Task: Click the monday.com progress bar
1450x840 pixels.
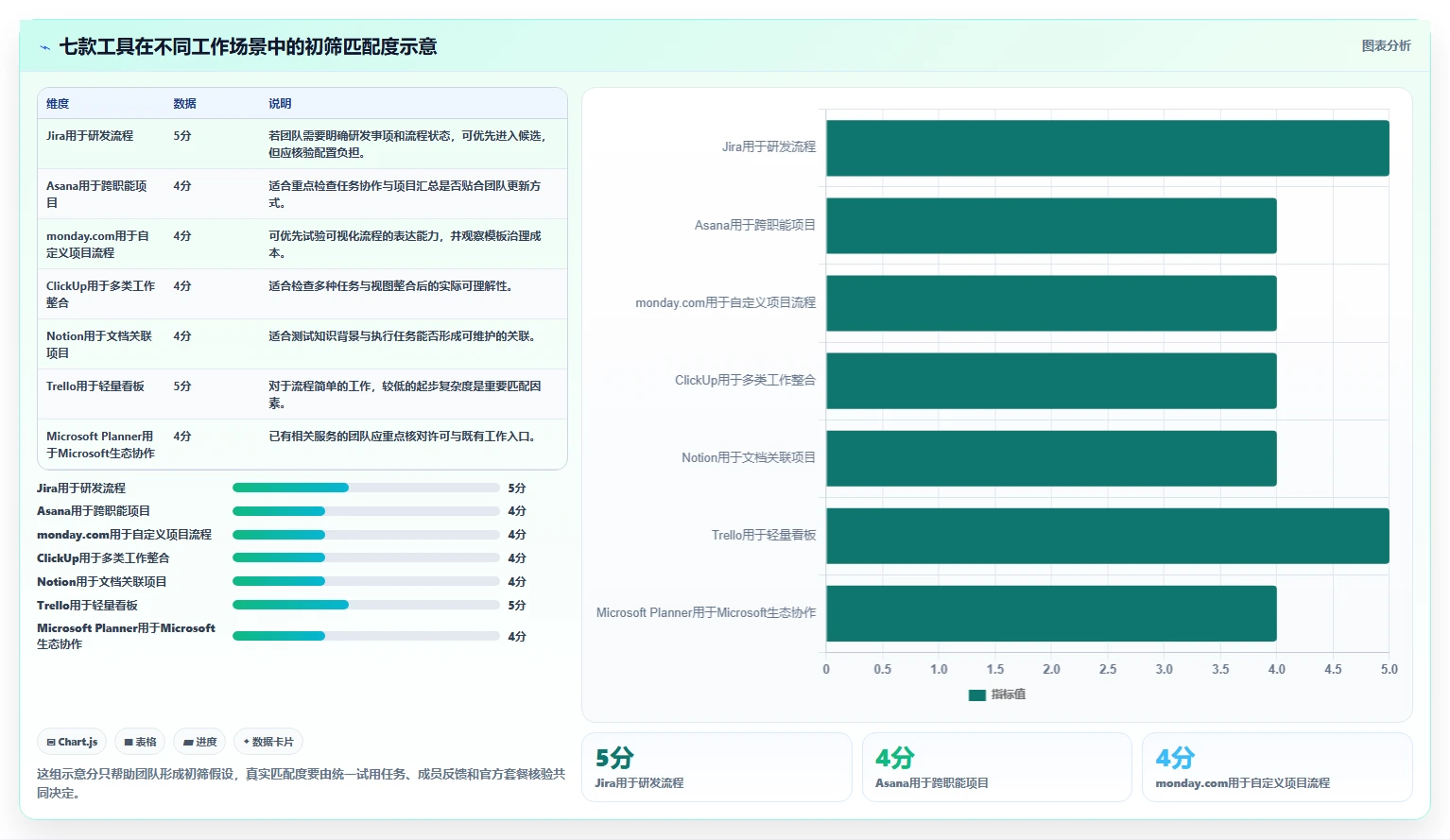Action: tap(366, 535)
